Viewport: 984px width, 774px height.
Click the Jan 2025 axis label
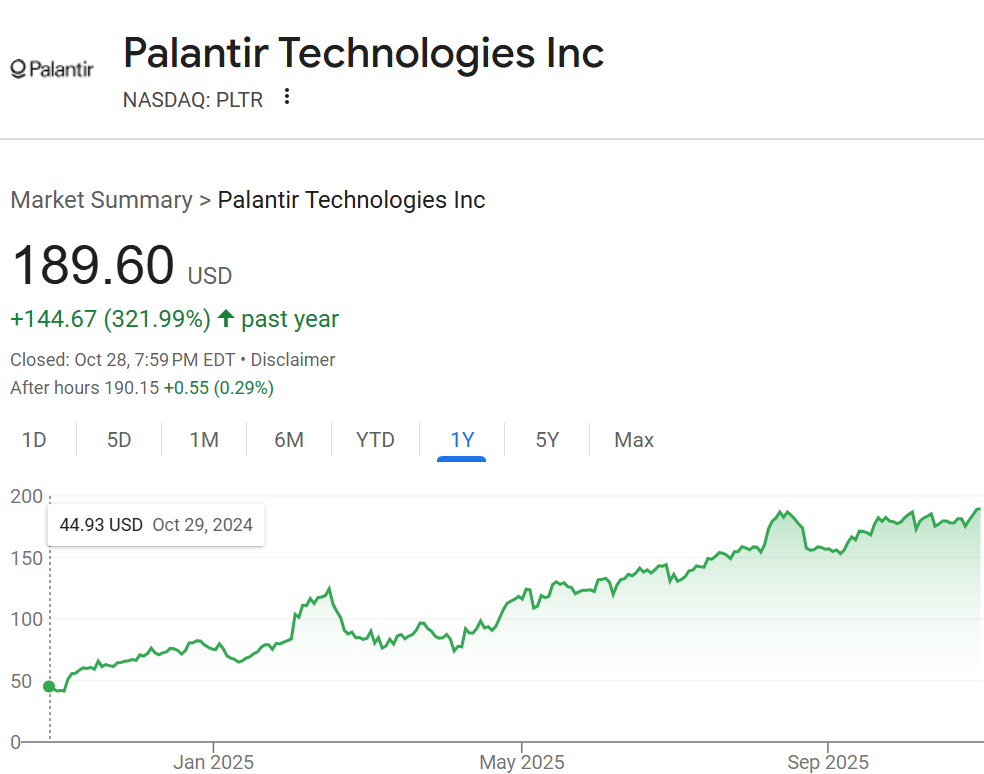point(212,761)
